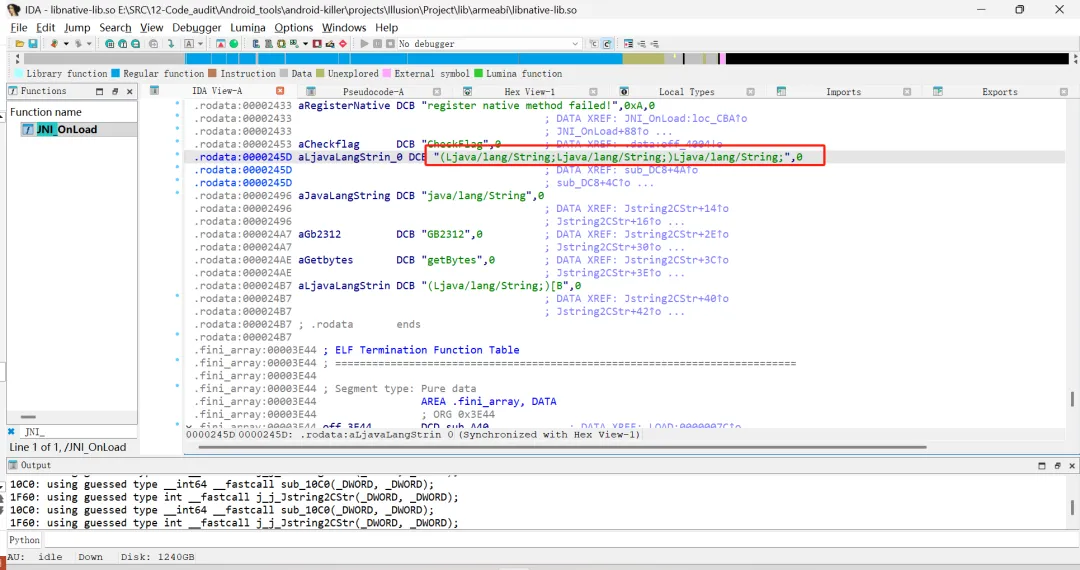
Task: Click the red-flag picture icon before the green circle
Action: (220, 43)
